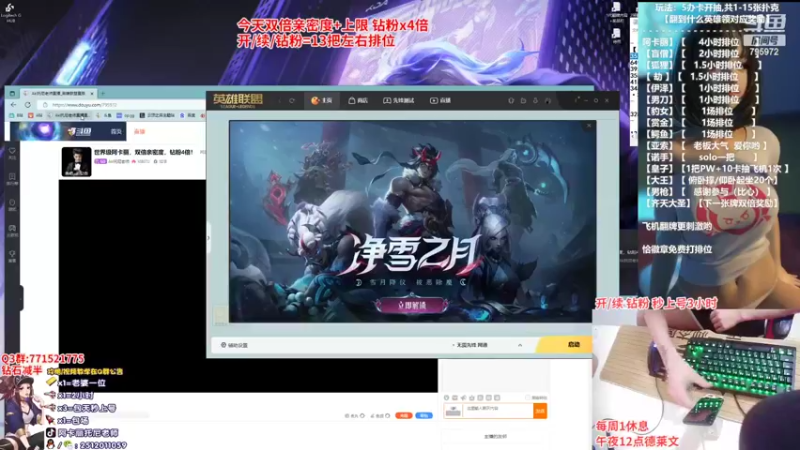Click the 立即前往 button on the banner
This screenshot has height=450, width=800.
point(412,305)
